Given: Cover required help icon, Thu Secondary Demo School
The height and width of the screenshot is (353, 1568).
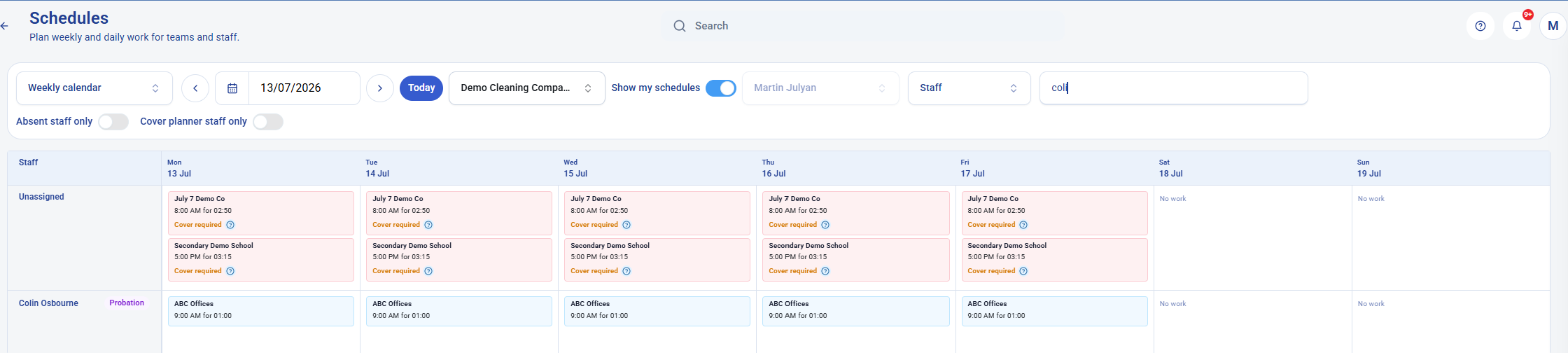Looking at the screenshot, I should [x=825, y=271].
